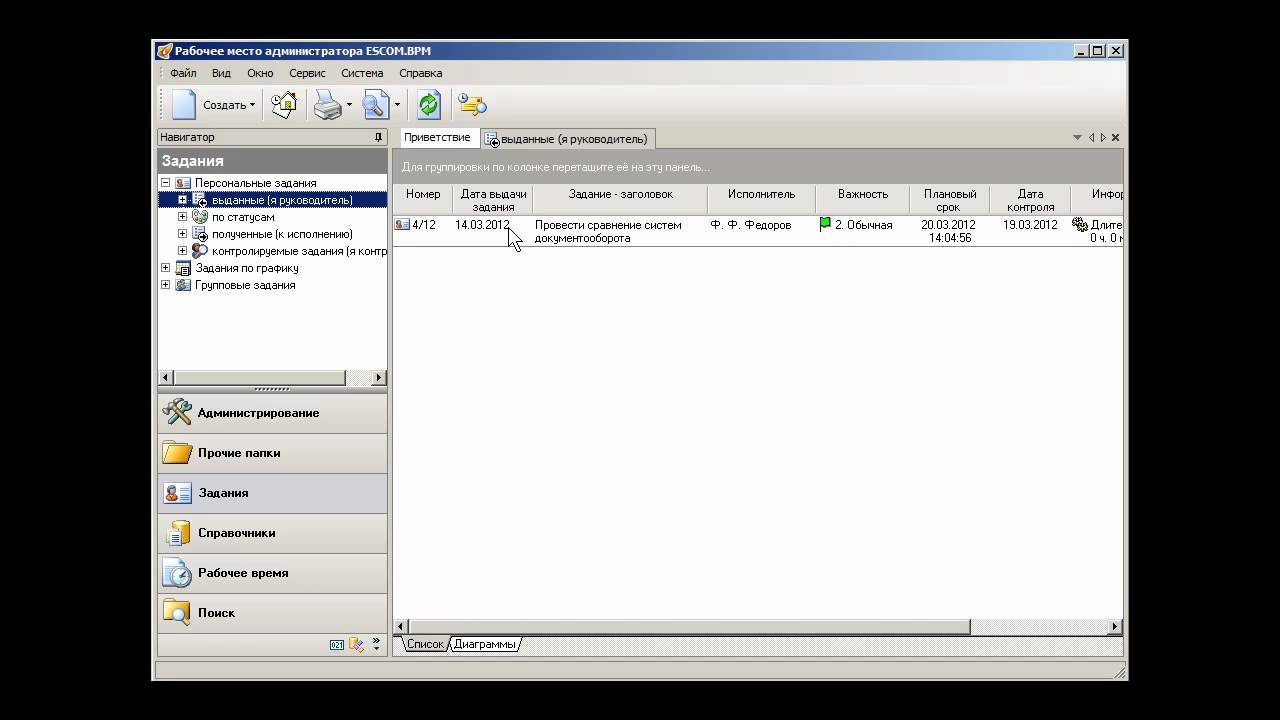The height and width of the screenshot is (720, 1280).
Task: Sort by Дата выдачи задания column header
Action: [x=493, y=200]
